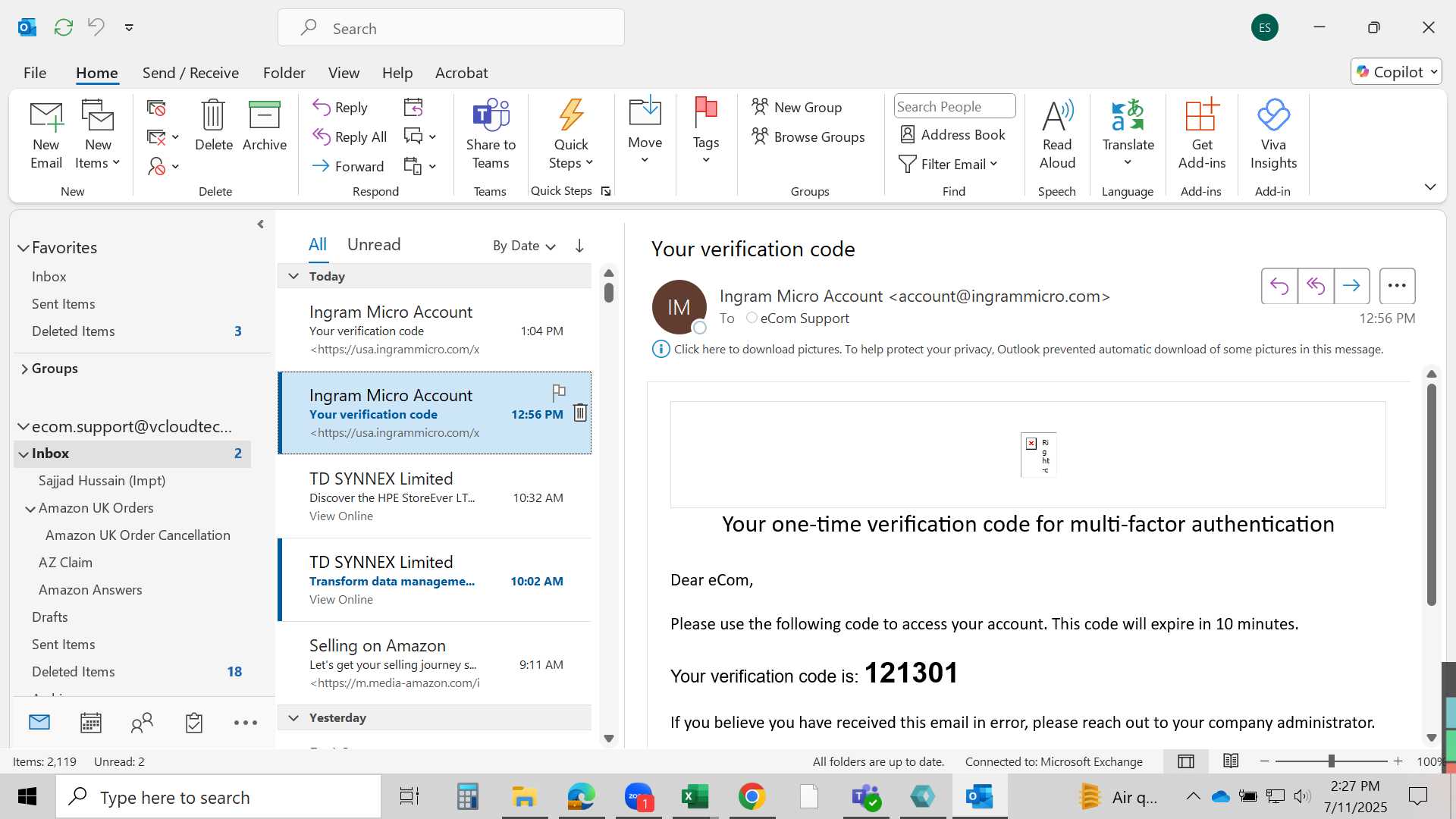Click the Ignore conversation icon
1456x819 pixels.
(x=156, y=108)
